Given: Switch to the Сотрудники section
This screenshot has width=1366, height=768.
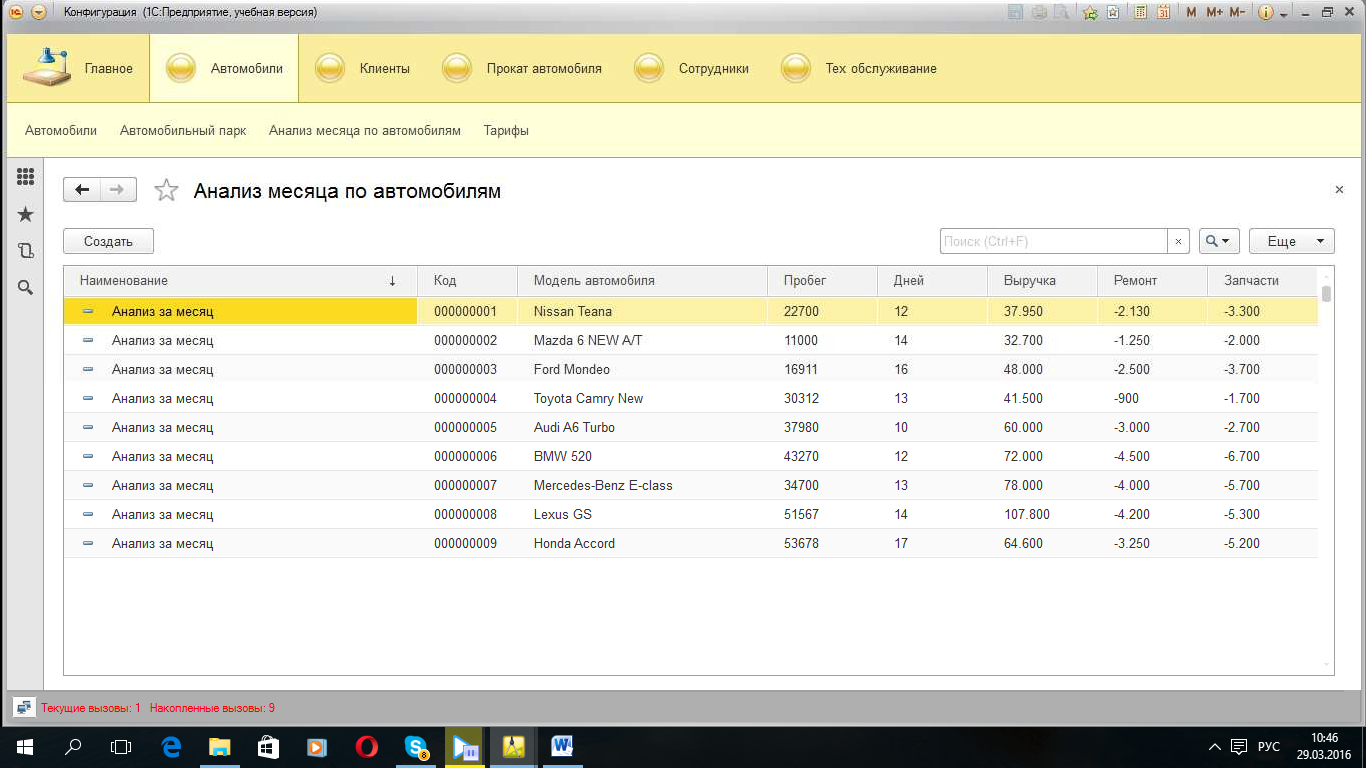Looking at the screenshot, I should (691, 68).
